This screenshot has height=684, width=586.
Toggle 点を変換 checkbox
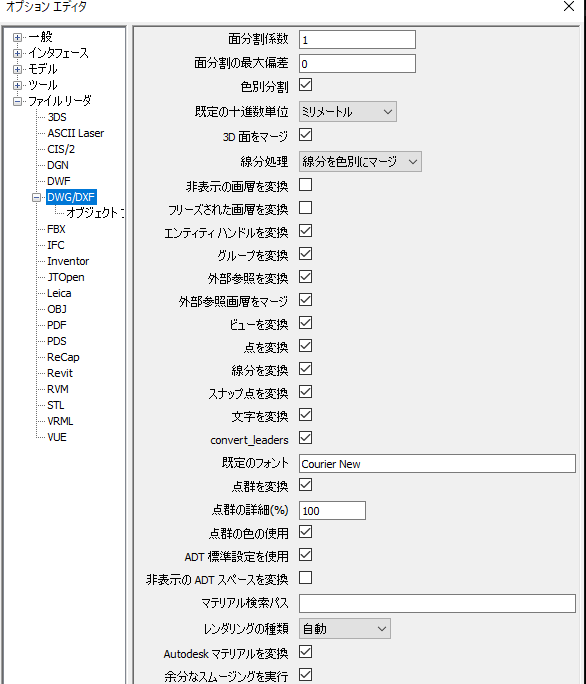pos(305,346)
